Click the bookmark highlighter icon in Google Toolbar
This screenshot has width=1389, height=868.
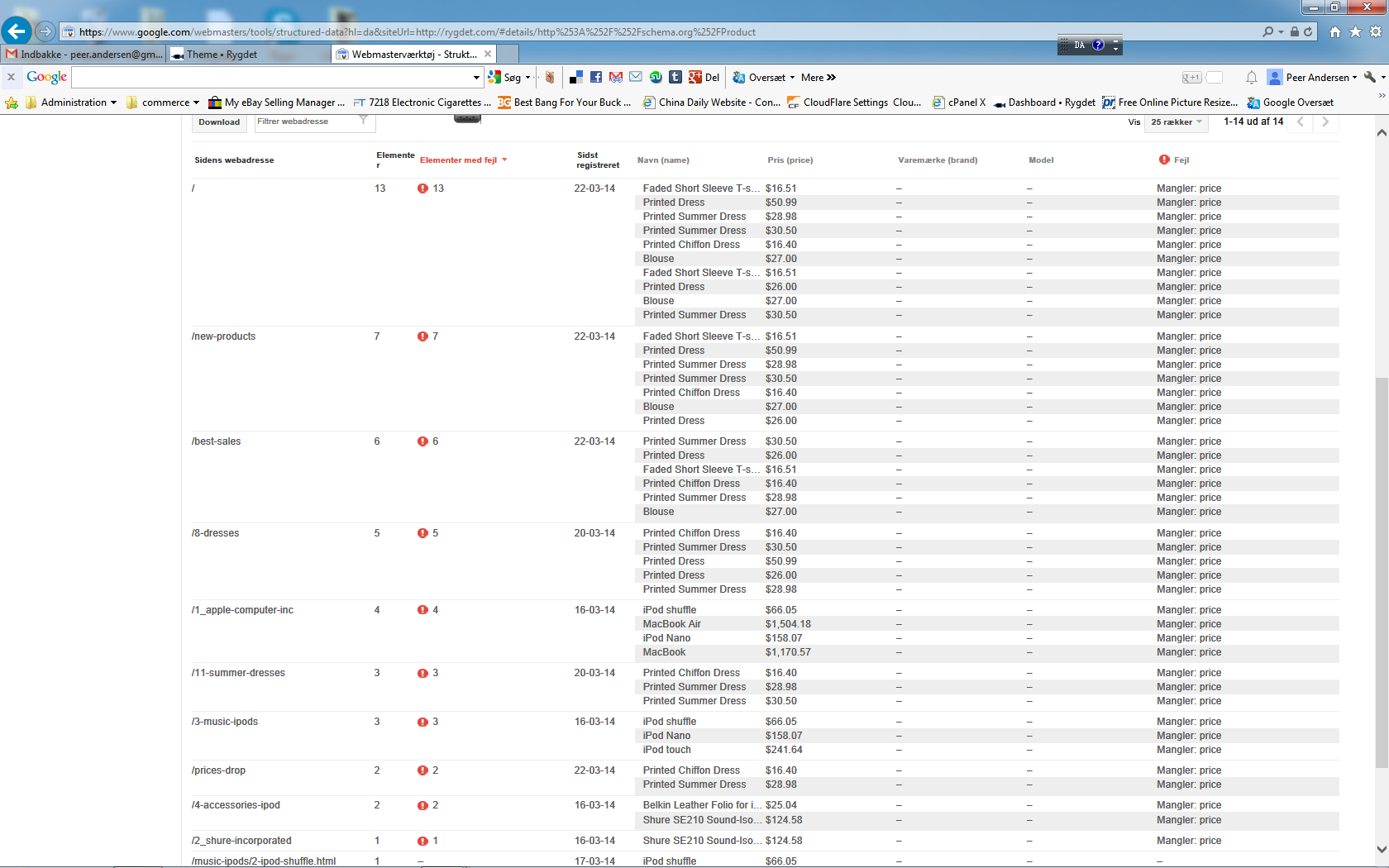click(550, 77)
